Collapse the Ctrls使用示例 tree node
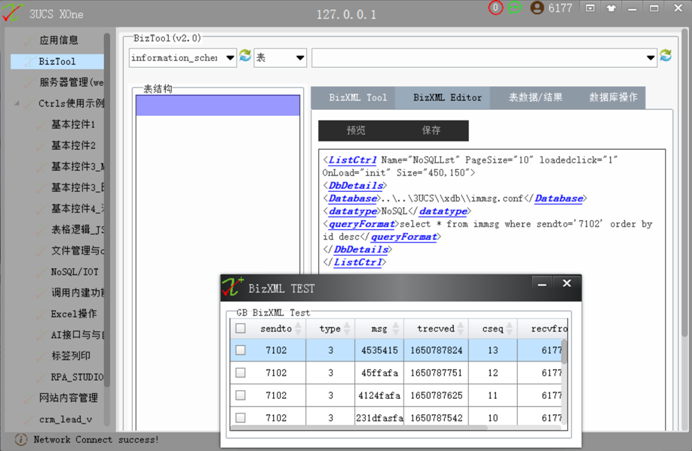 tap(17, 104)
